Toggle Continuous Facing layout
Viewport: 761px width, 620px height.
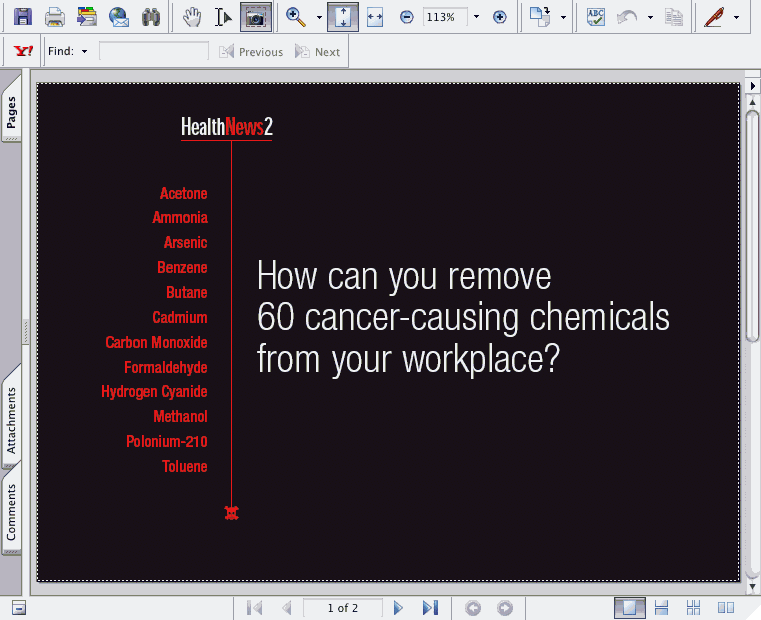(693, 608)
